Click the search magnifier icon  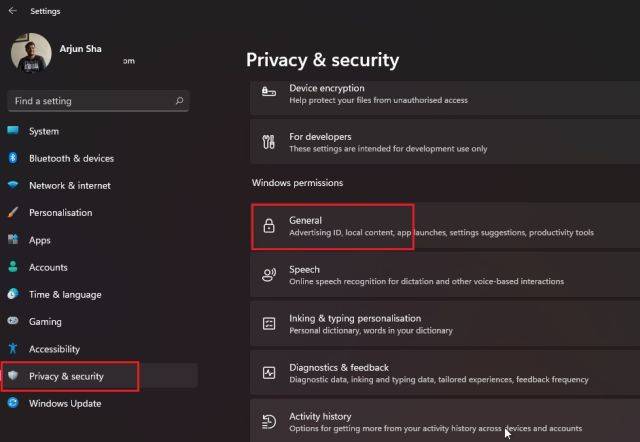pyautogui.click(x=179, y=101)
